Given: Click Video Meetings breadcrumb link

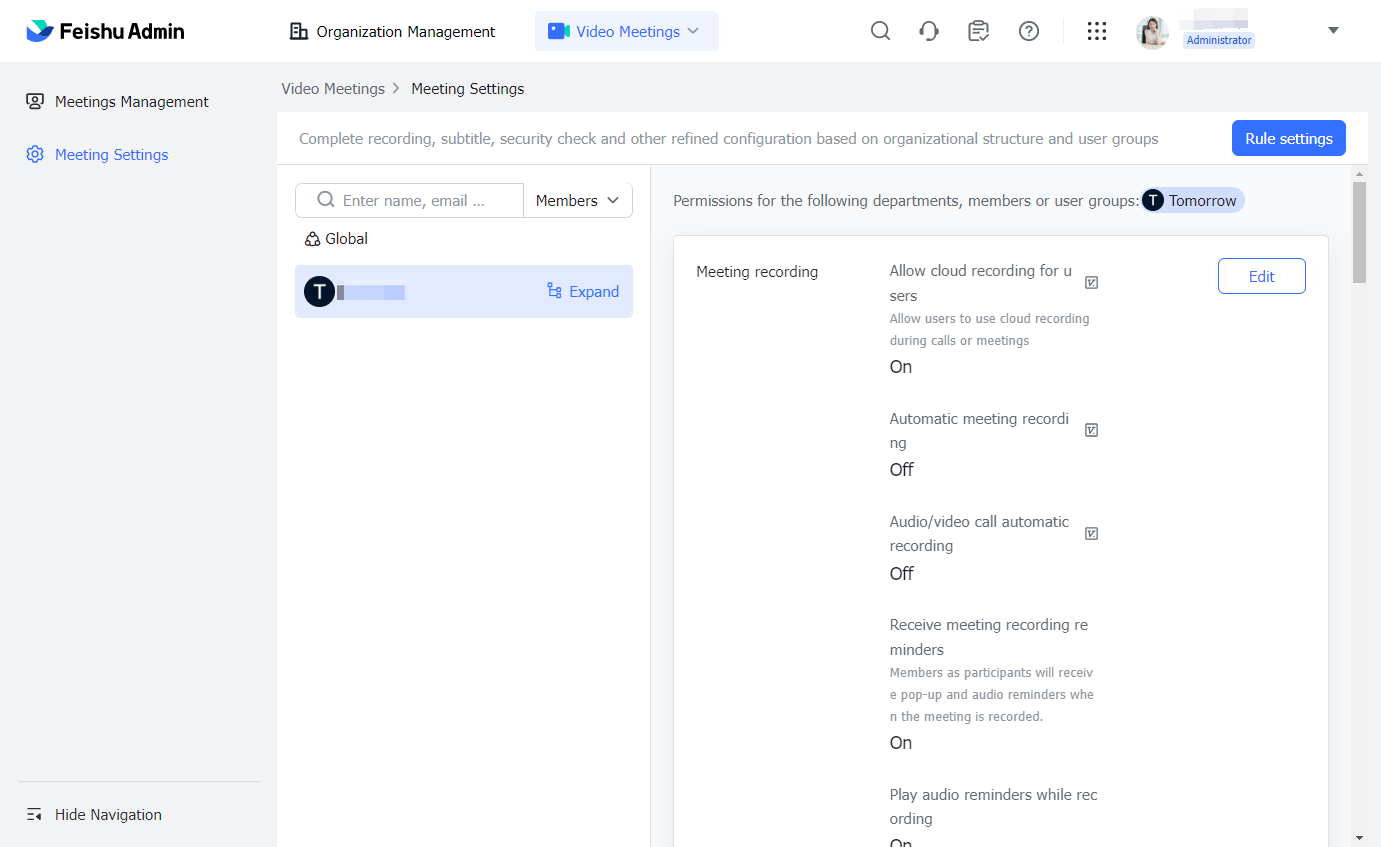Looking at the screenshot, I should click(333, 89).
